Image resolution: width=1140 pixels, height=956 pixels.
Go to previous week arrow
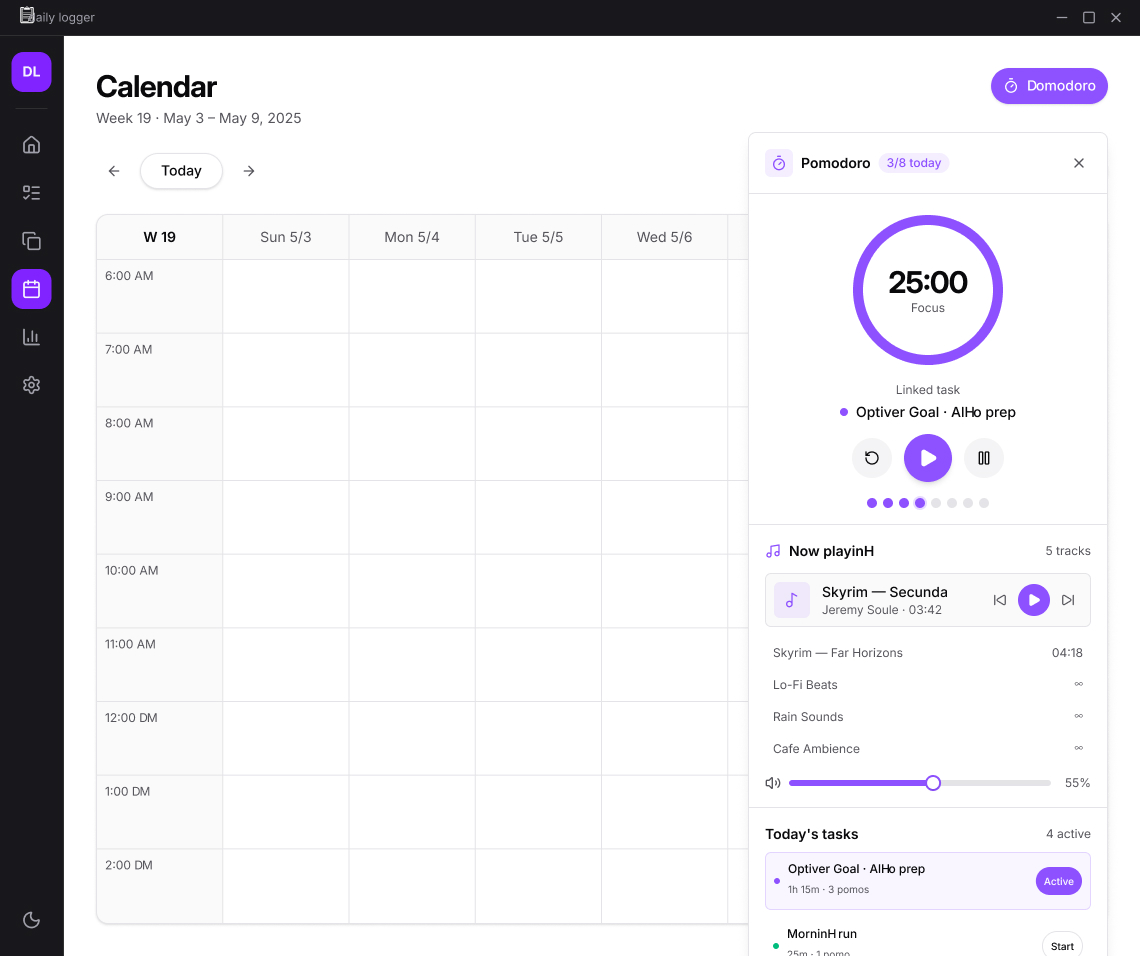click(x=114, y=171)
